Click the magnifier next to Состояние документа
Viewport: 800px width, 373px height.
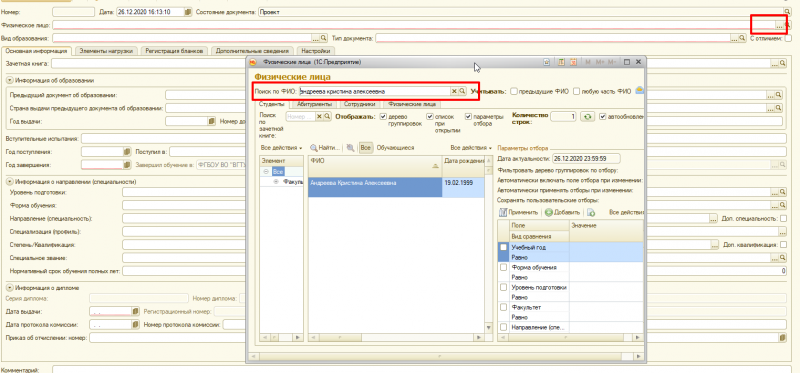coord(787,12)
